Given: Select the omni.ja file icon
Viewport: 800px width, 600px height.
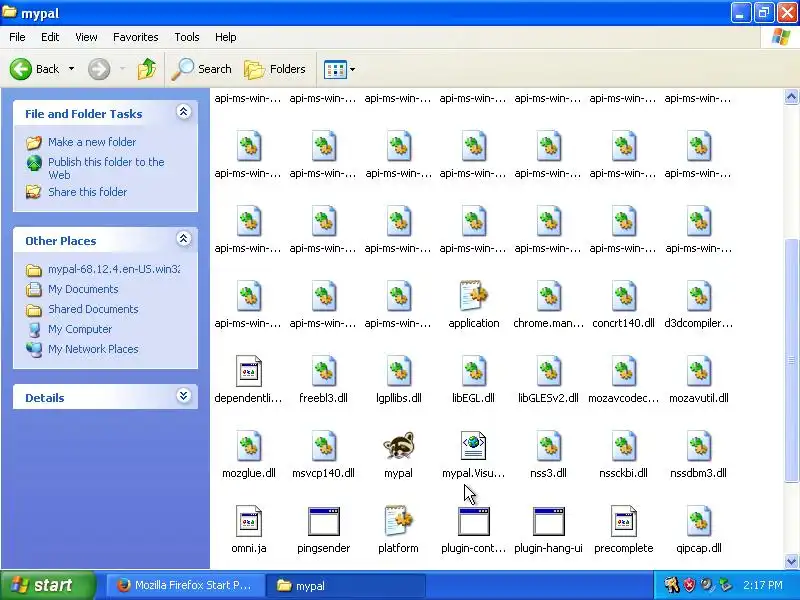Looking at the screenshot, I should point(248,521).
